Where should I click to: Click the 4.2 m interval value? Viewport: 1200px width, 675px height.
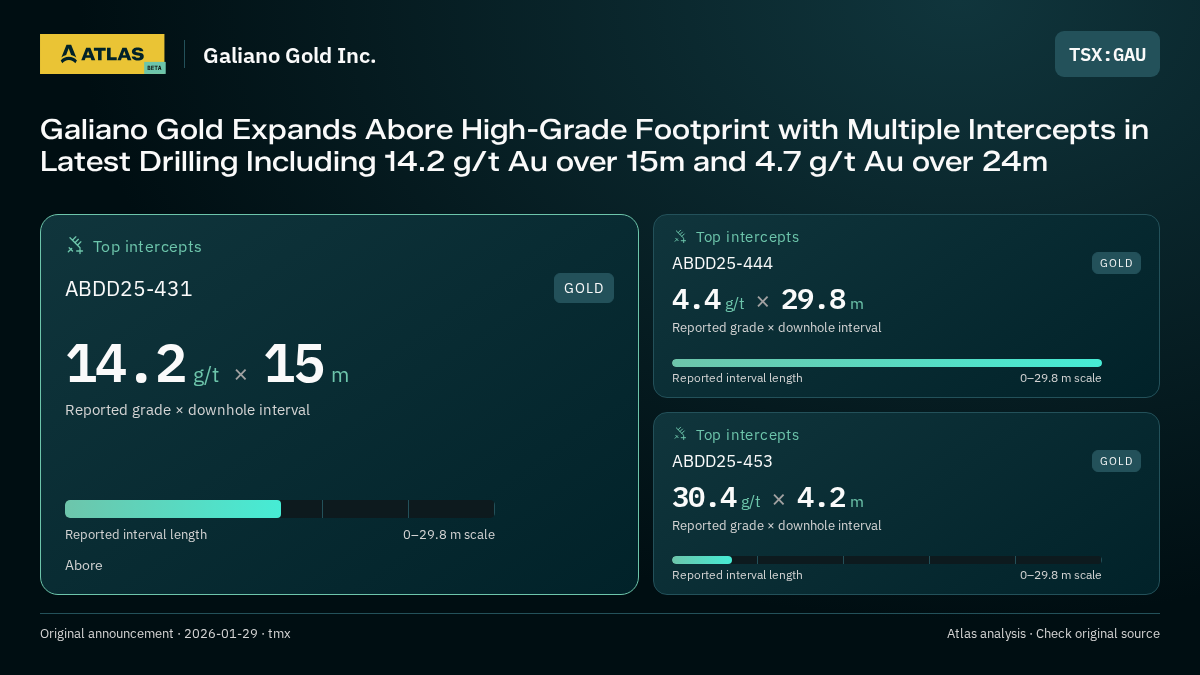pyautogui.click(x=830, y=497)
